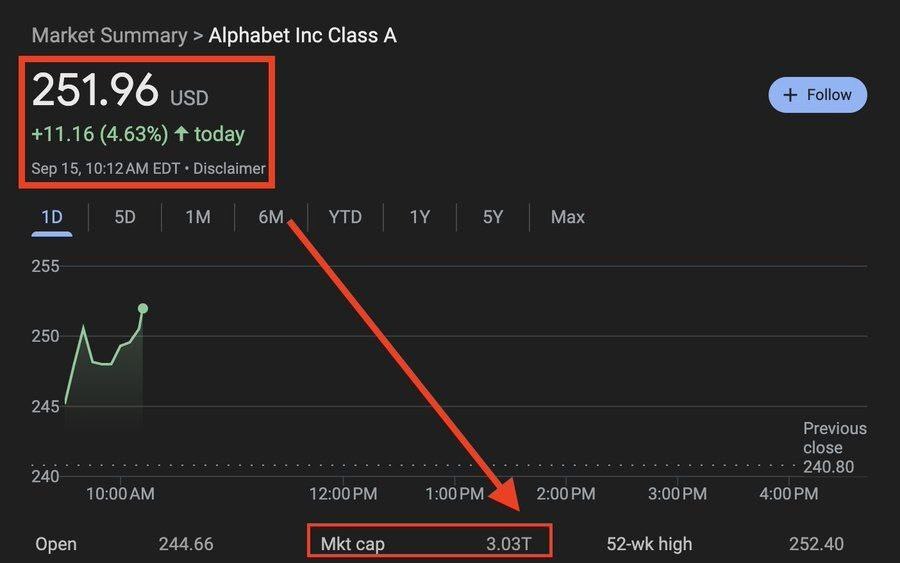Switch to the 1M chart range
Image resolution: width=900 pixels, height=563 pixels.
click(198, 217)
